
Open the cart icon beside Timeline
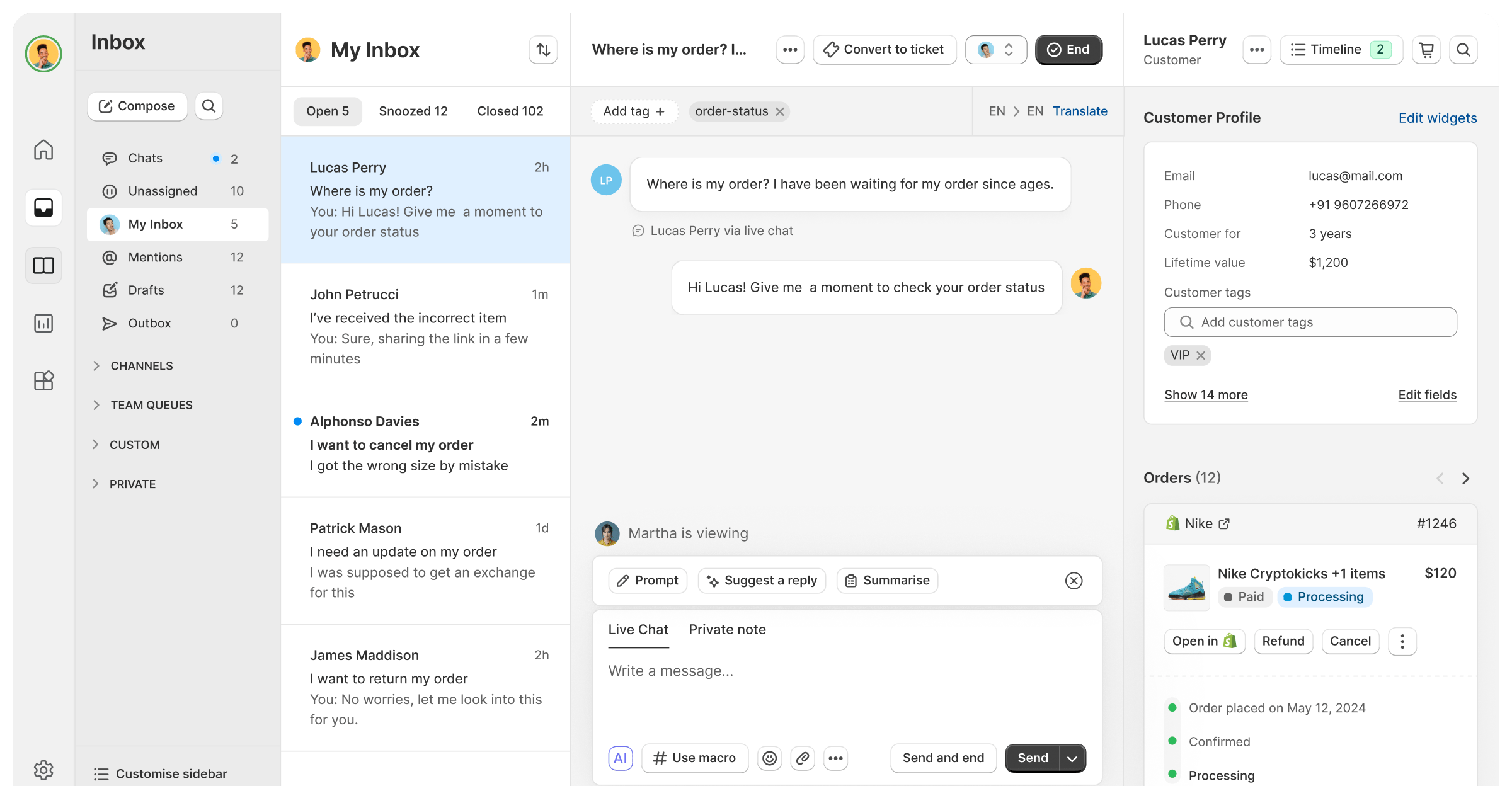point(1426,49)
